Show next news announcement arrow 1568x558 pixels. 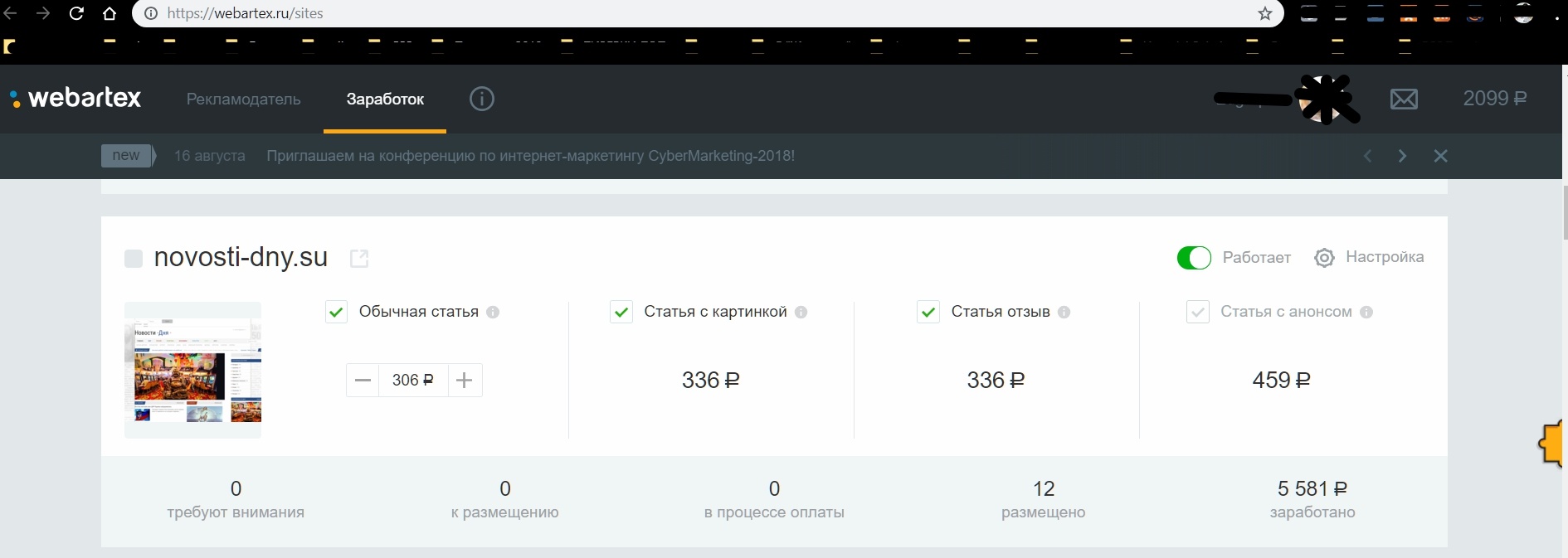click(x=1402, y=156)
